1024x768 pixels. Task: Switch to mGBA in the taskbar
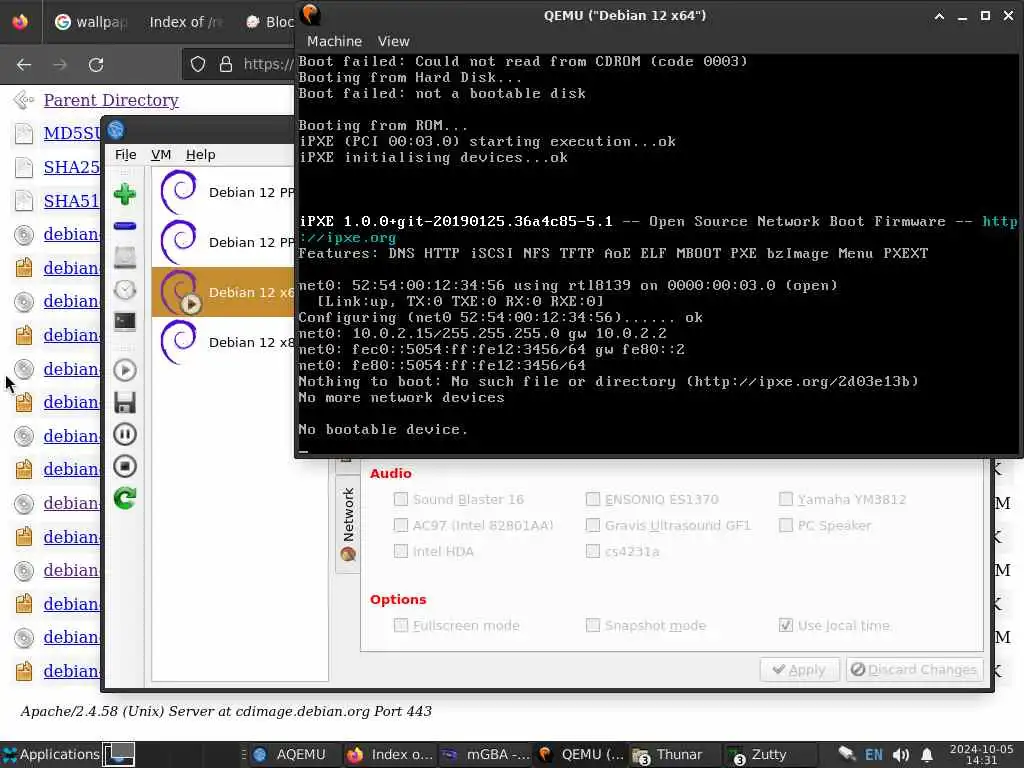(x=485, y=754)
